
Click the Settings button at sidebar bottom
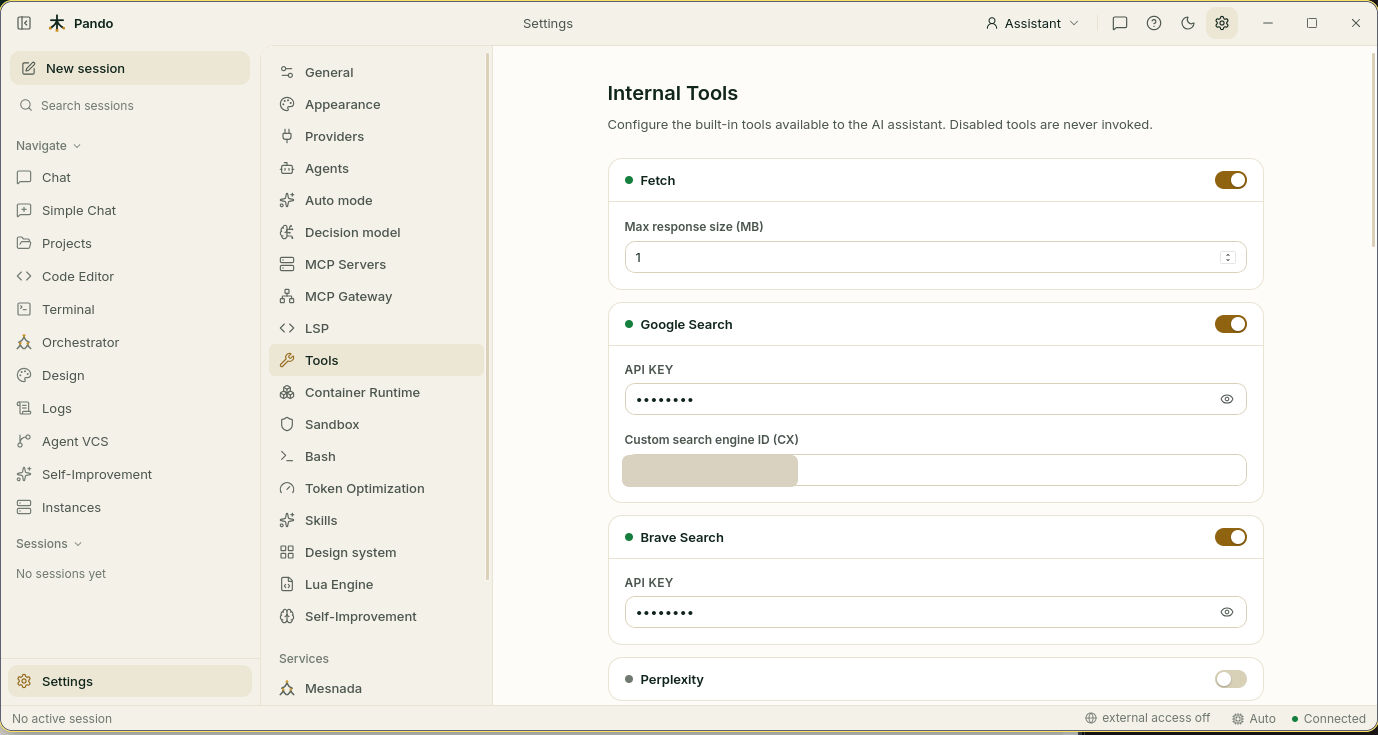click(x=130, y=681)
